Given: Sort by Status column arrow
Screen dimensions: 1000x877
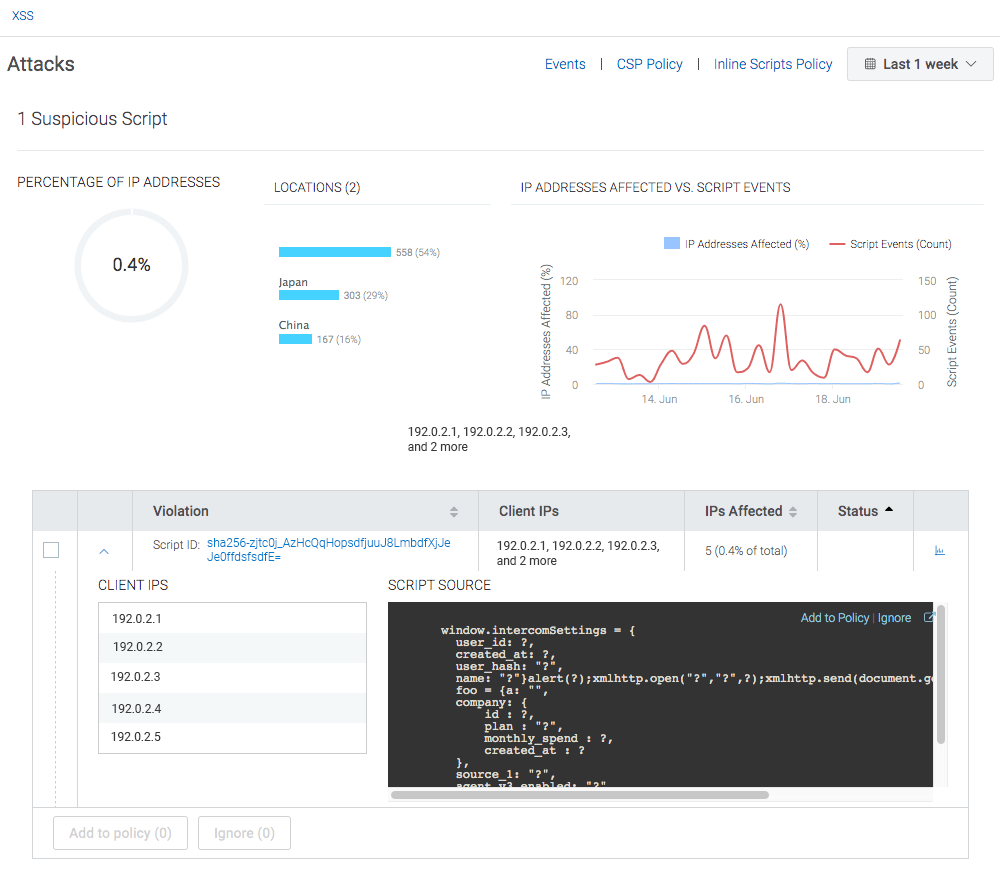Looking at the screenshot, I should 889,510.
